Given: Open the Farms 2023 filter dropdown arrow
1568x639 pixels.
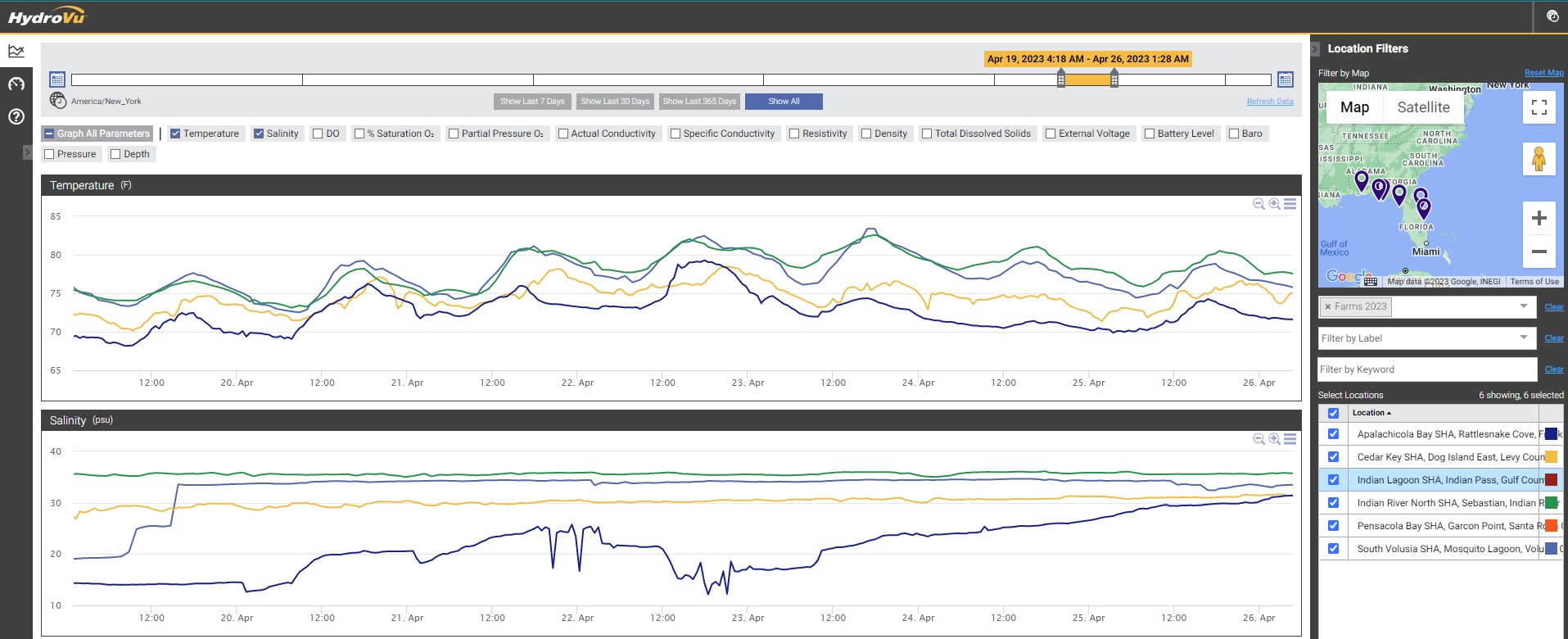Looking at the screenshot, I should click(1523, 306).
